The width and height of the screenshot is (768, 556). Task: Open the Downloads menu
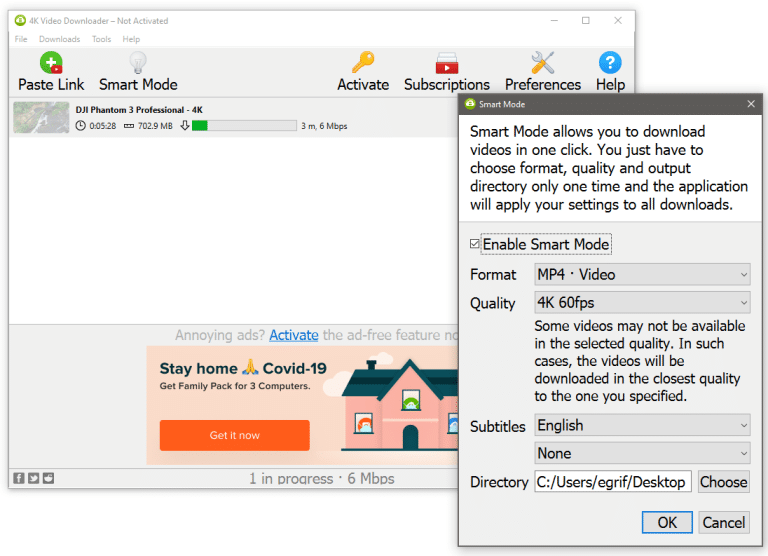pyautogui.click(x=59, y=39)
